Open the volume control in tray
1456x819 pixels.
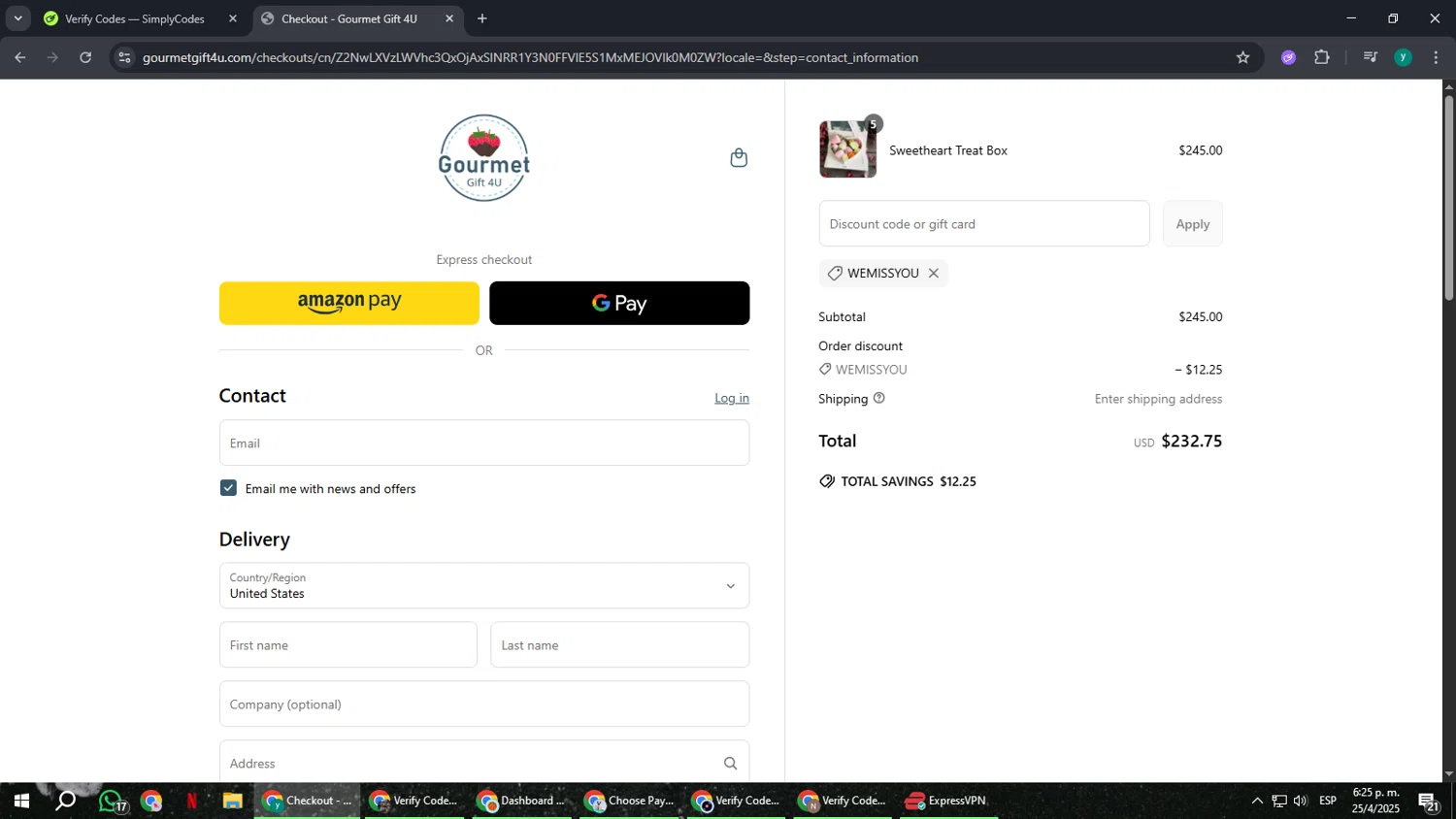pos(1301,802)
